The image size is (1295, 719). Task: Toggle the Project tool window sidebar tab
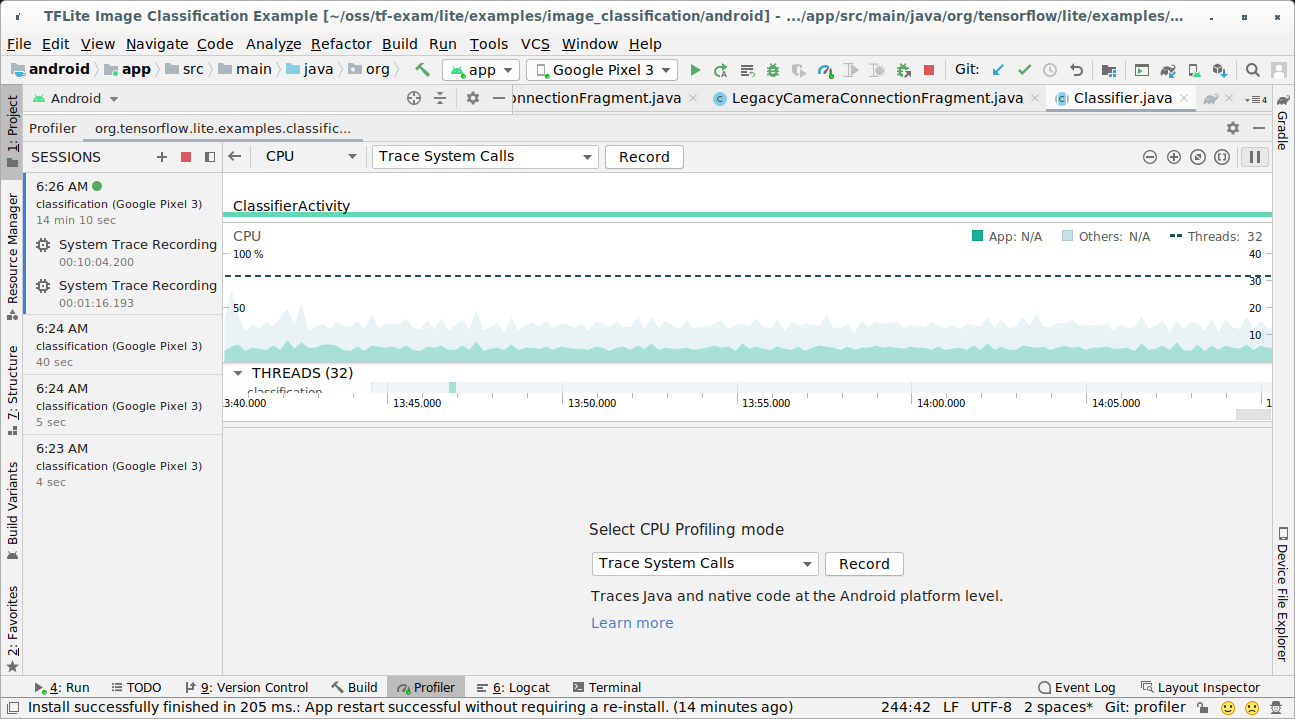coord(12,131)
